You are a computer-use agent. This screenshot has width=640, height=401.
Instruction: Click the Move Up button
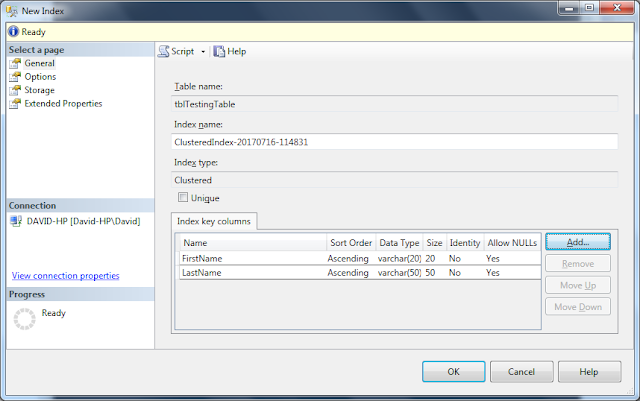coord(578,285)
